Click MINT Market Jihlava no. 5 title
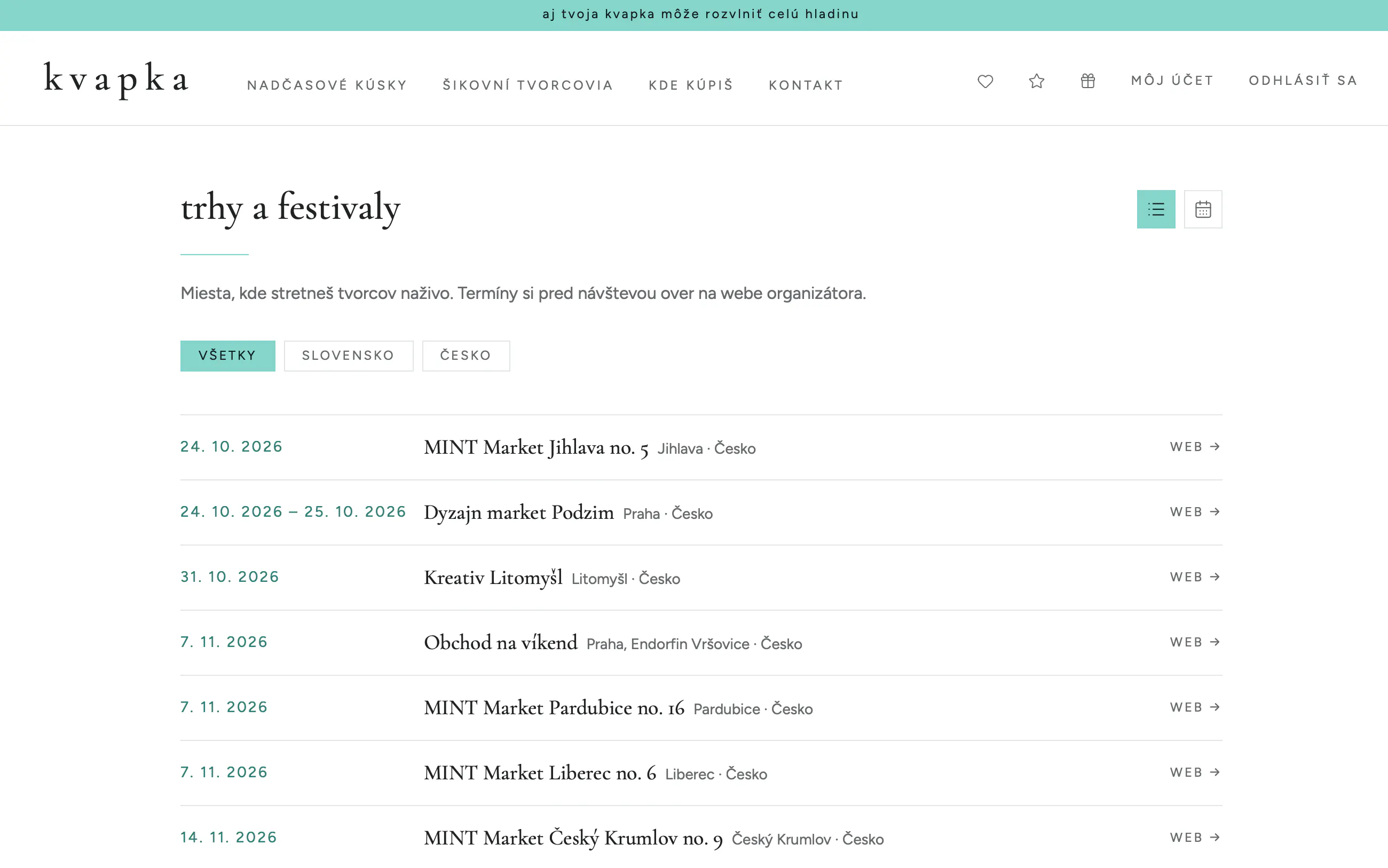This screenshot has height=868, width=1388. pyautogui.click(x=536, y=447)
